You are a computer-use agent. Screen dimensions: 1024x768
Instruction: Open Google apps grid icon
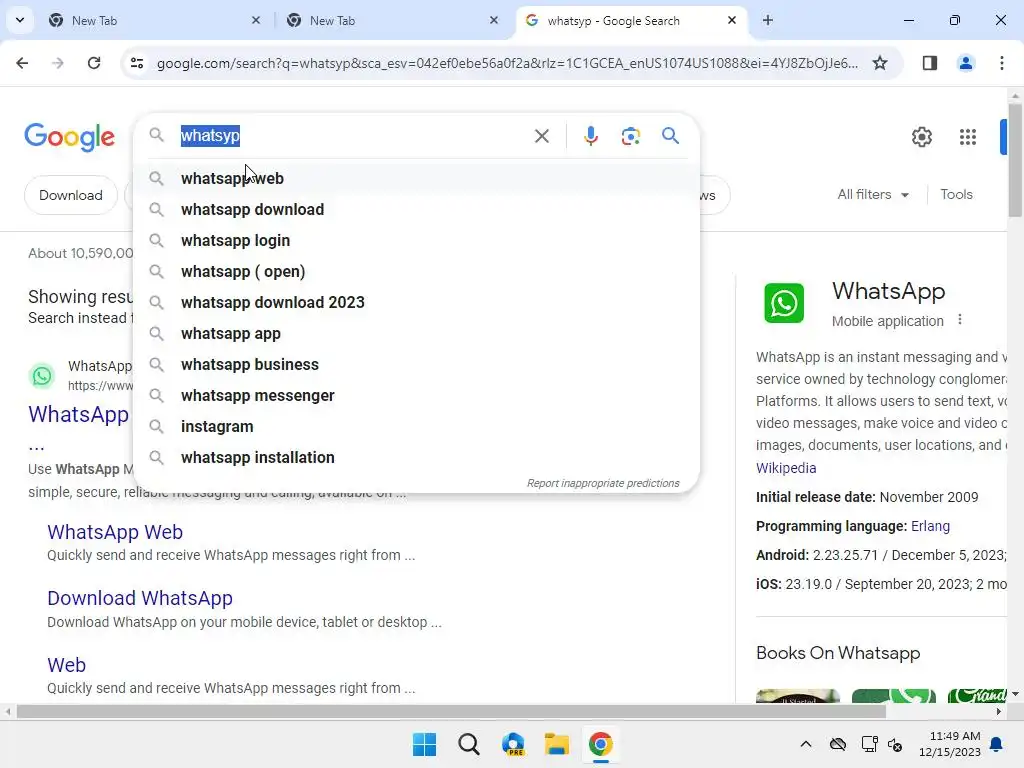point(968,136)
